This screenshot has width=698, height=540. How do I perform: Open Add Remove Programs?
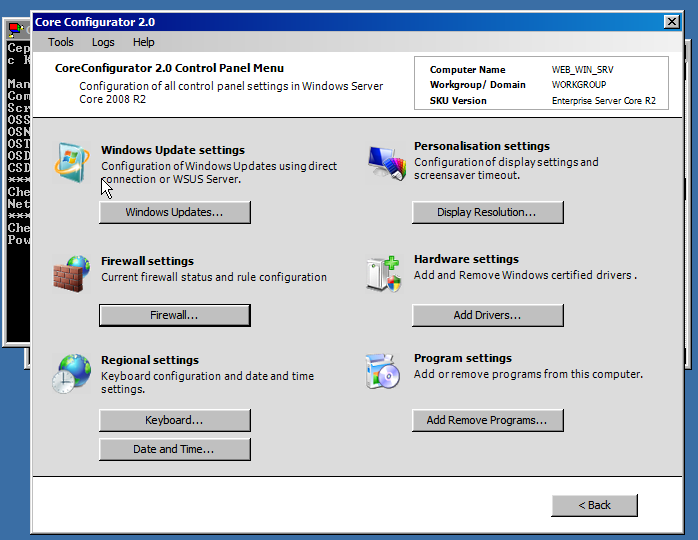click(487, 420)
